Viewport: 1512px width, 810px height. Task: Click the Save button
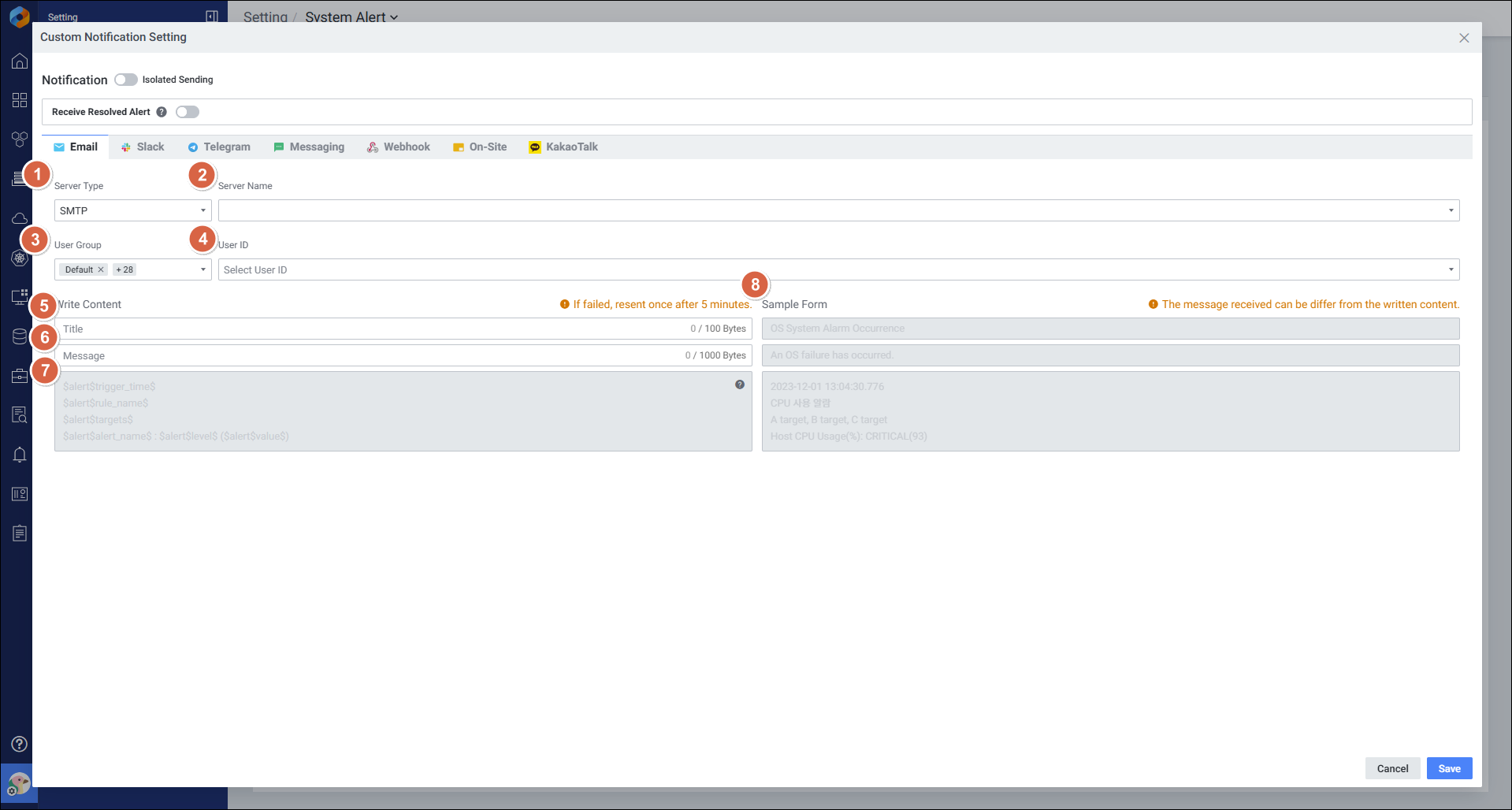[1449, 768]
